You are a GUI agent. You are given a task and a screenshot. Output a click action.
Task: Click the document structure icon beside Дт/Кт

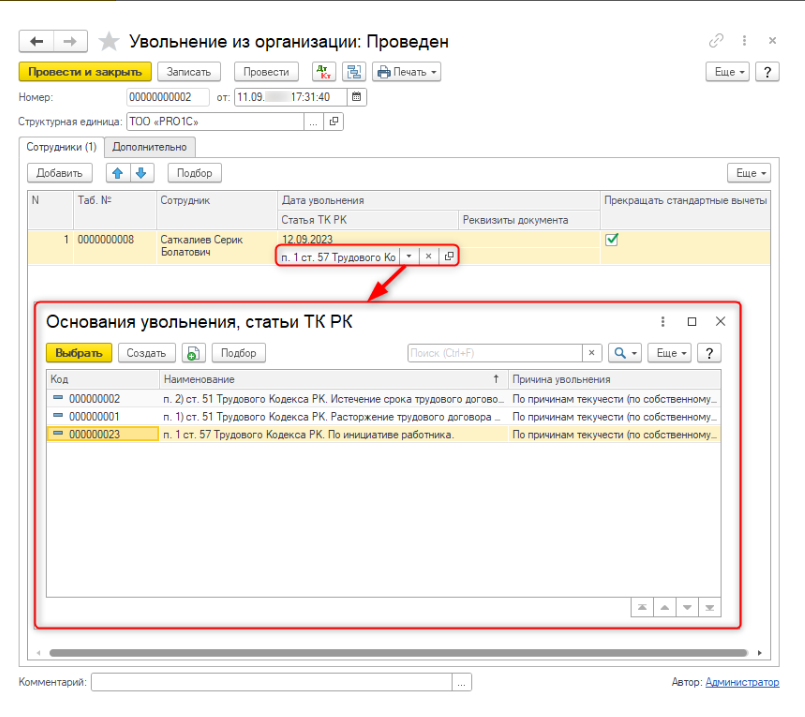(353, 72)
